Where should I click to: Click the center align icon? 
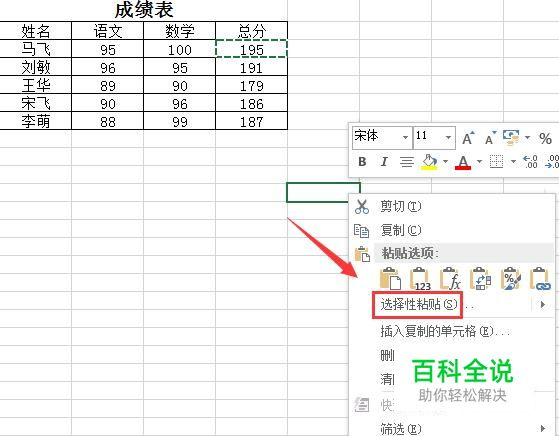[x=406, y=162]
